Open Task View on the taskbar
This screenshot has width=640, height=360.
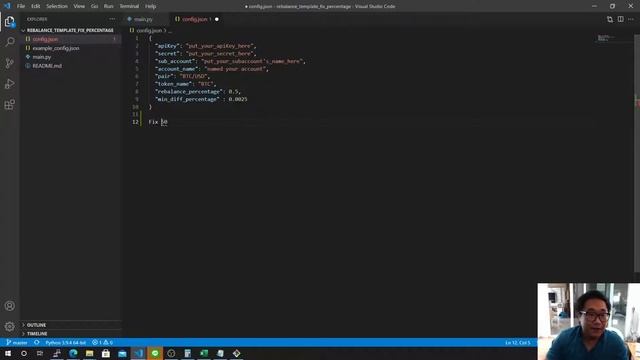click(x=40, y=353)
